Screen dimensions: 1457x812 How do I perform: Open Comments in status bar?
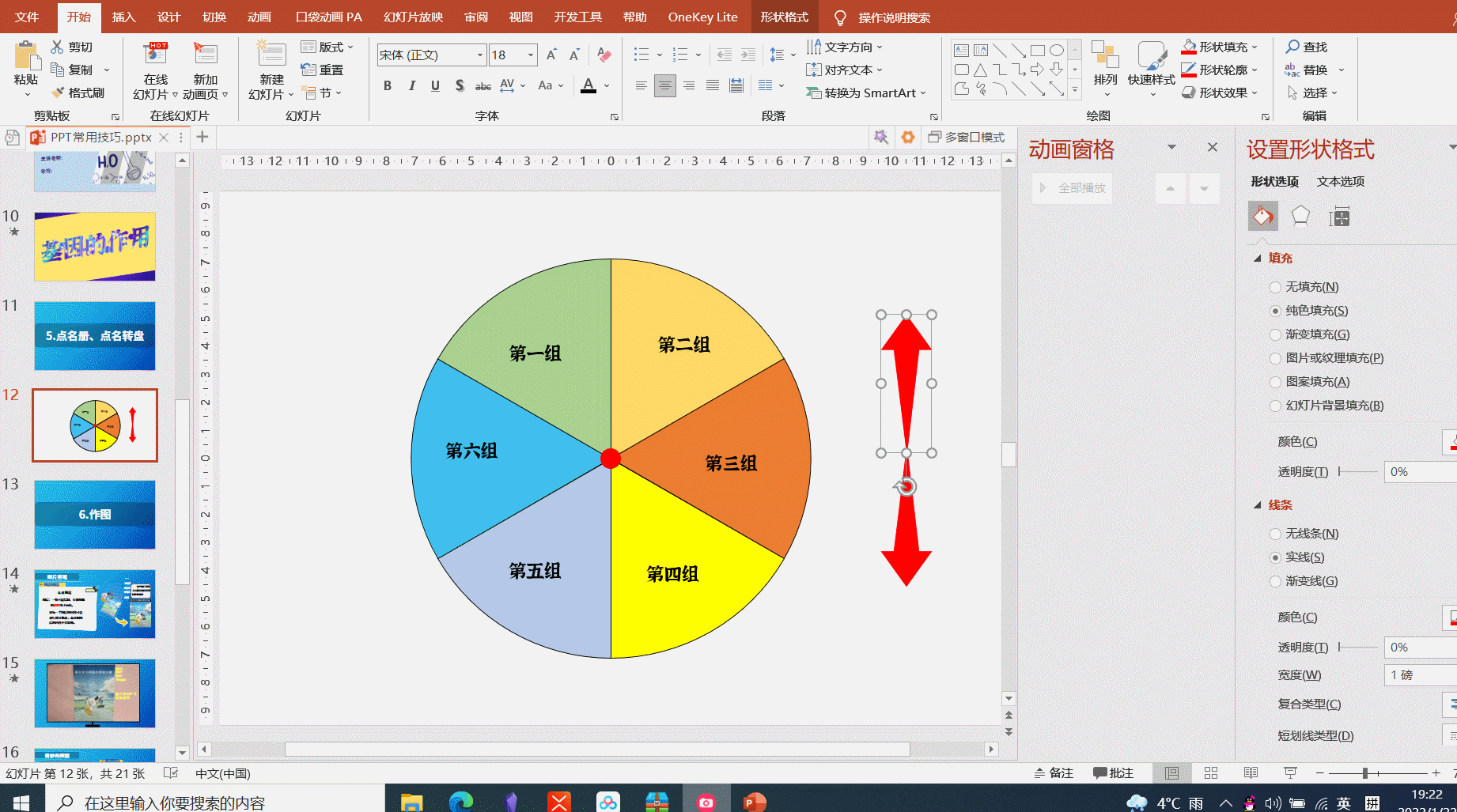(1114, 773)
